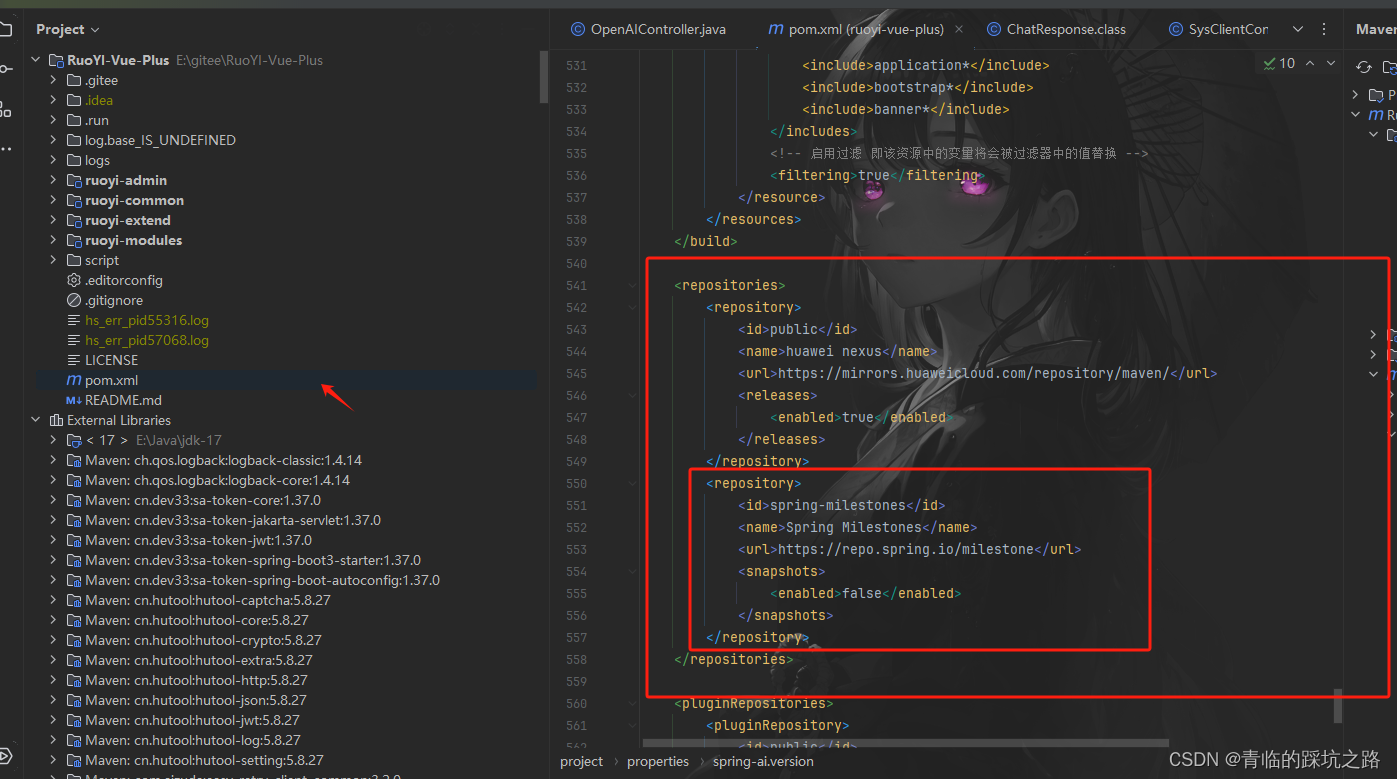
Task: Reload all Maven projects using refresh icon
Action: click(1363, 66)
